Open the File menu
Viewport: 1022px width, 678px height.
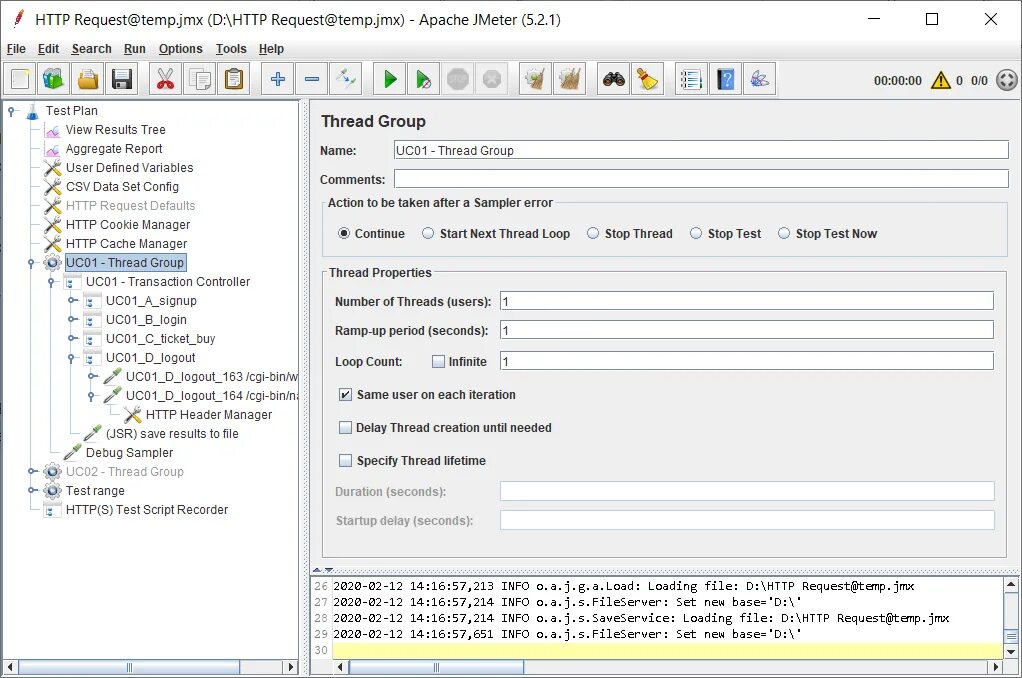pos(16,49)
